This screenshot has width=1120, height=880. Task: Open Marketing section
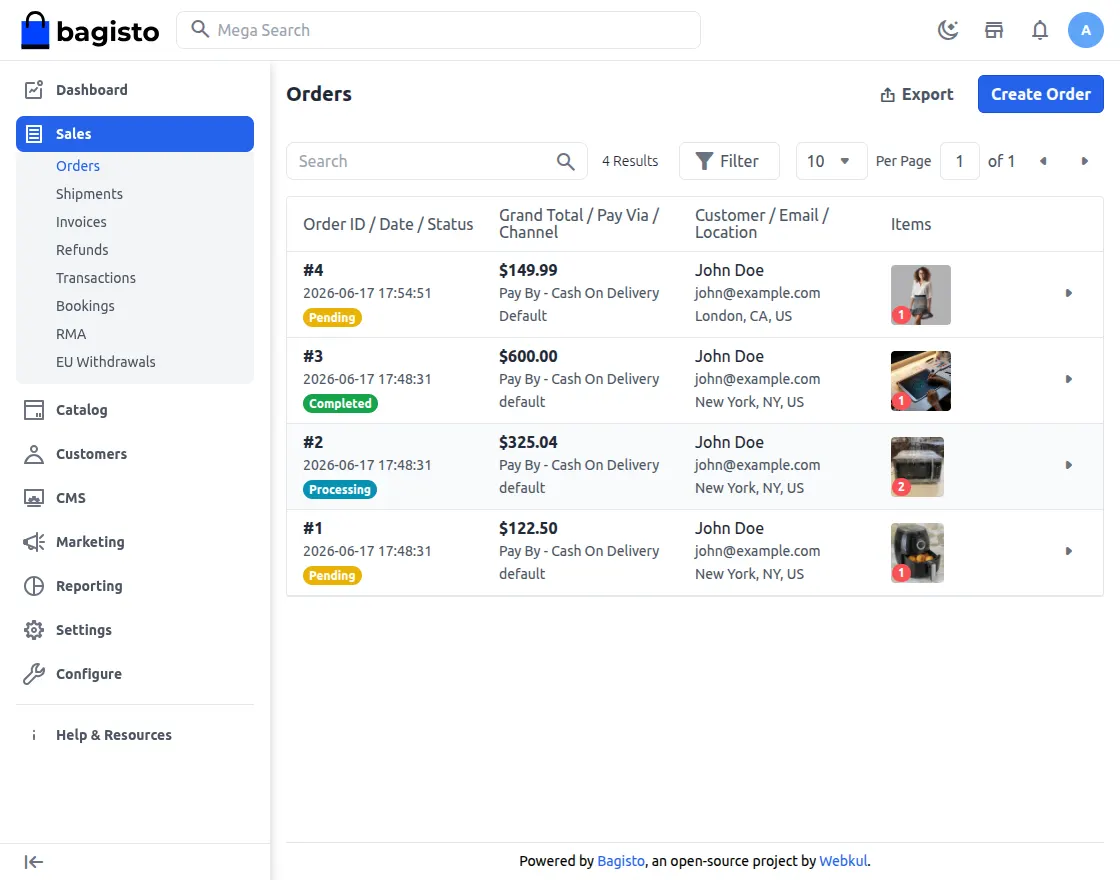coord(135,542)
